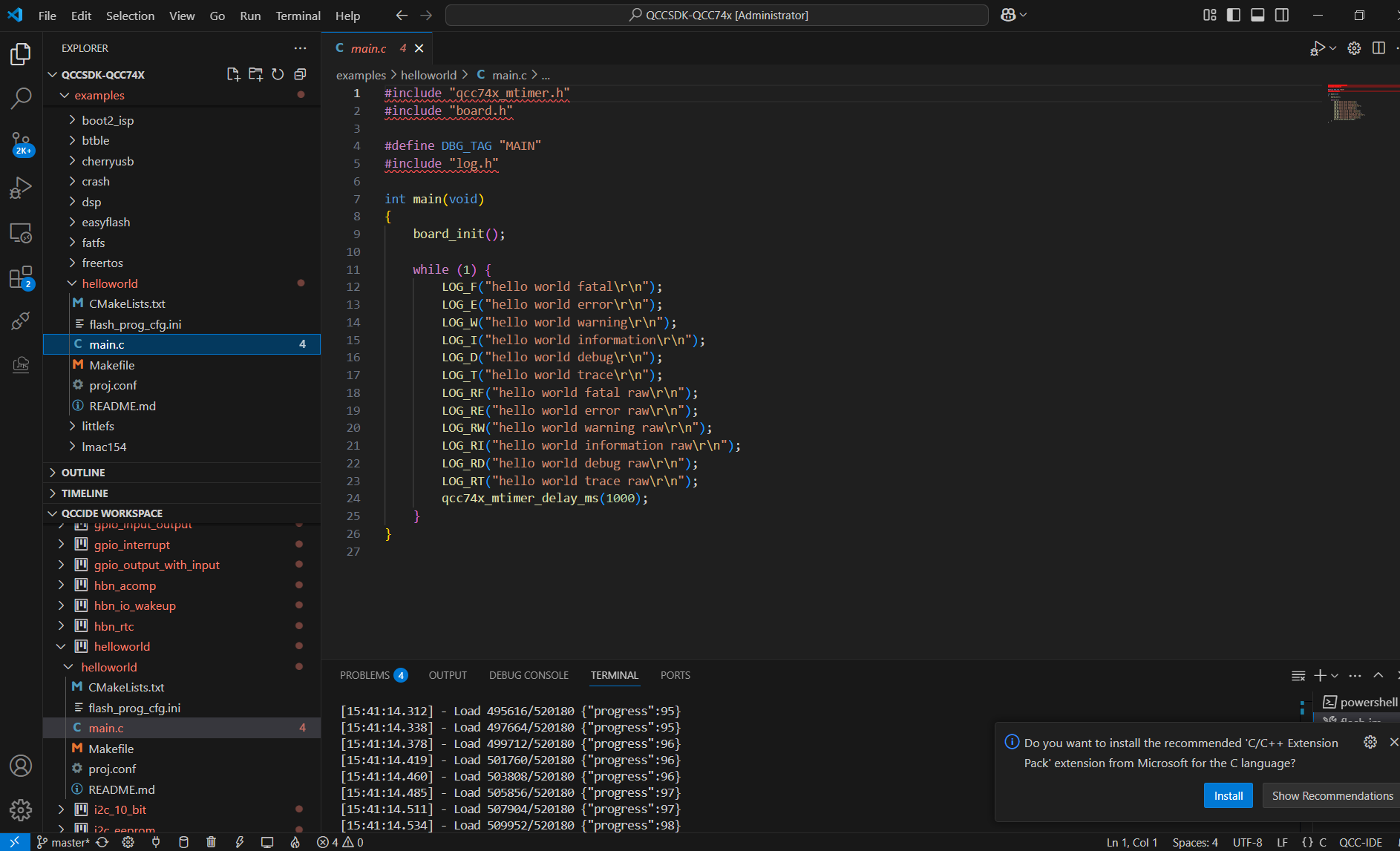1400x851 pixels.
Task: Switch to the OUTPUT tab
Action: tap(448, 675)
